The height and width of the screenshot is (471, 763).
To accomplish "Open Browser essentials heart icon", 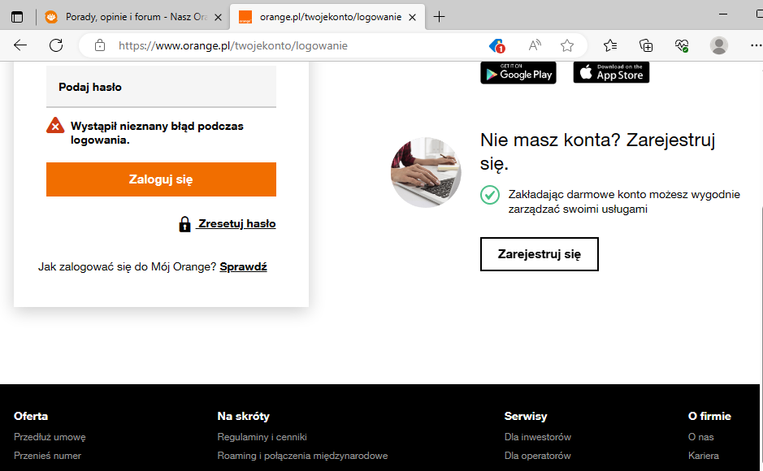I will [682, 45].
